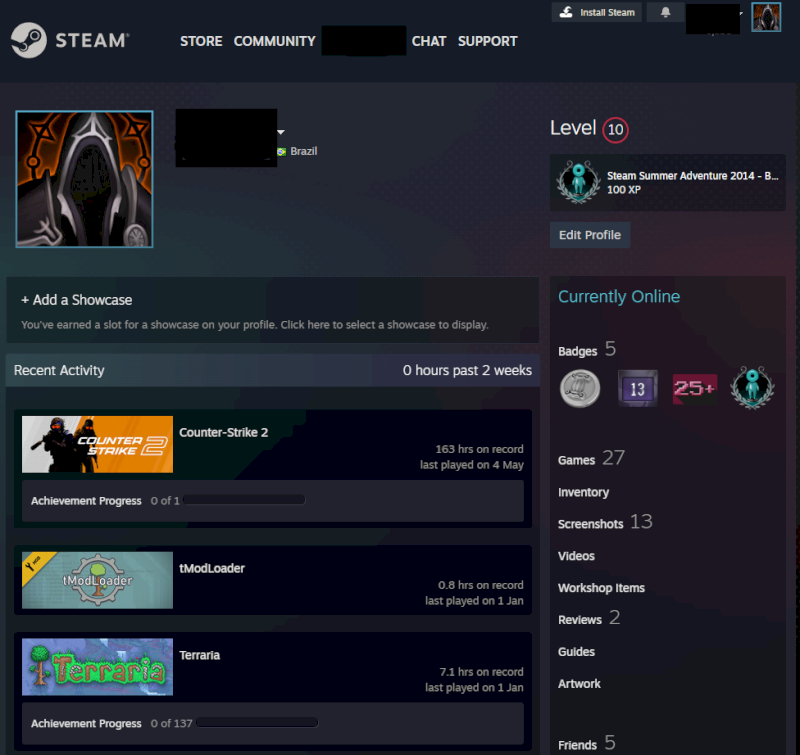800x755 pixels.
Task: Open the Counter-Strike 2 title link
Action: pyautogui.click(x=223, y=433)
